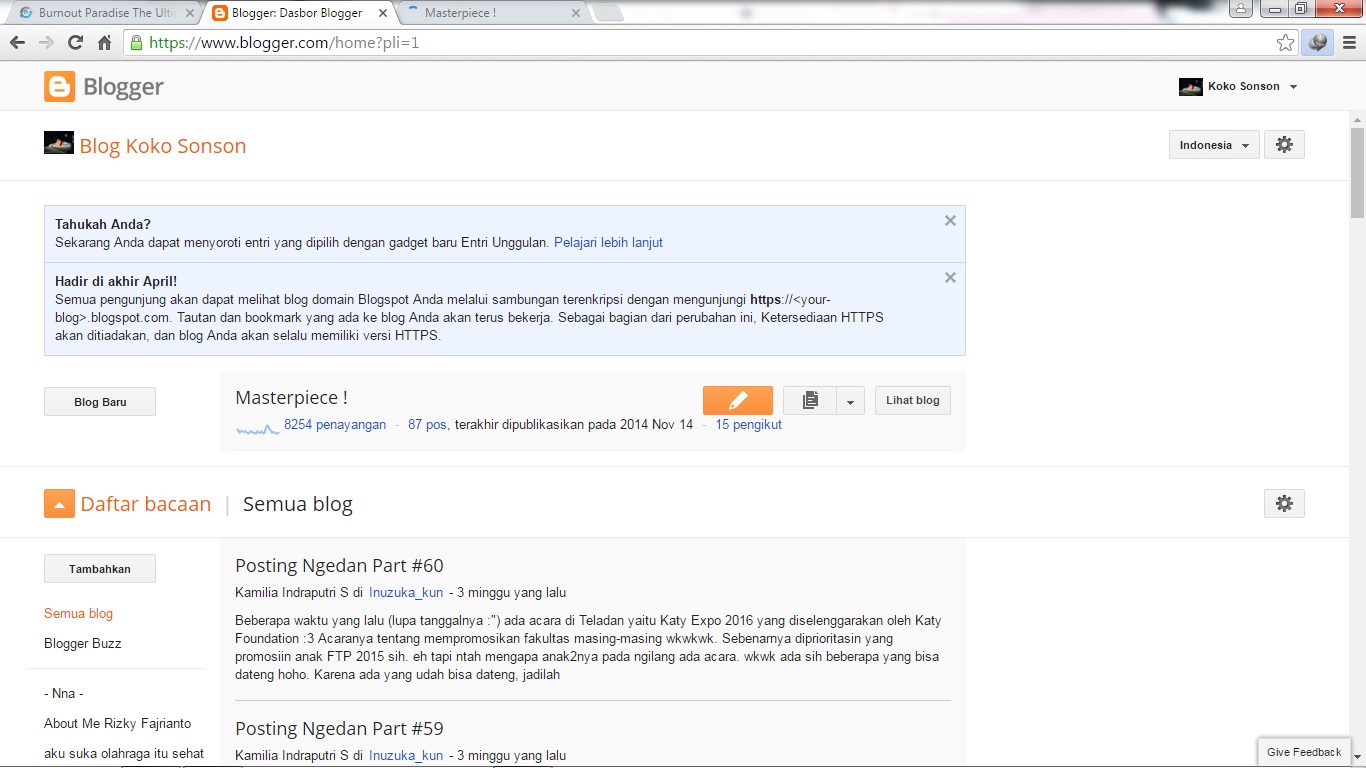Viewport: 1366px width, 768px height.
Task: Select Semua blog in sidebar
Action: (78, 613)
